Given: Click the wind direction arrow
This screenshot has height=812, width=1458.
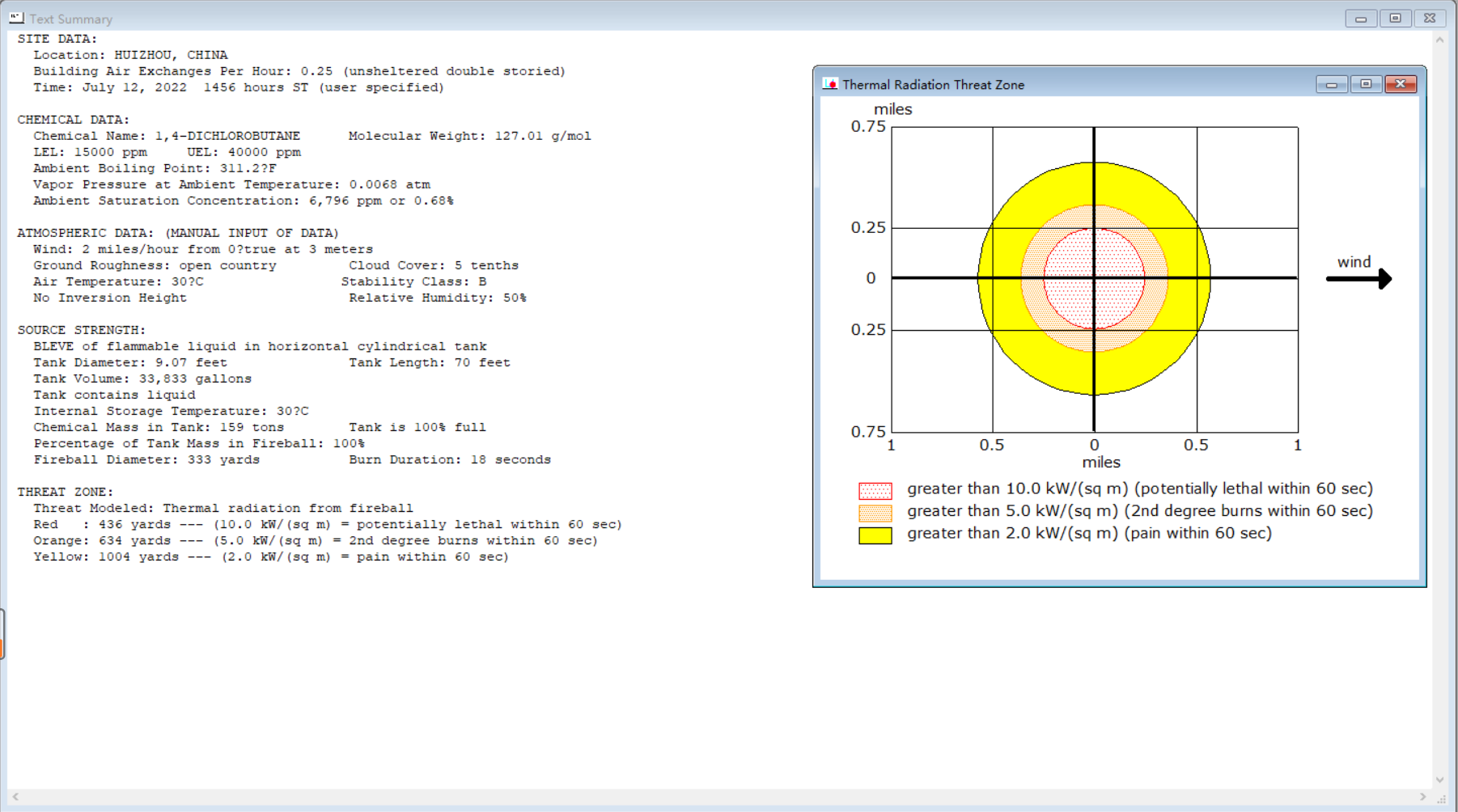Looking at the screenshot, I should (x=1359, y=279).
